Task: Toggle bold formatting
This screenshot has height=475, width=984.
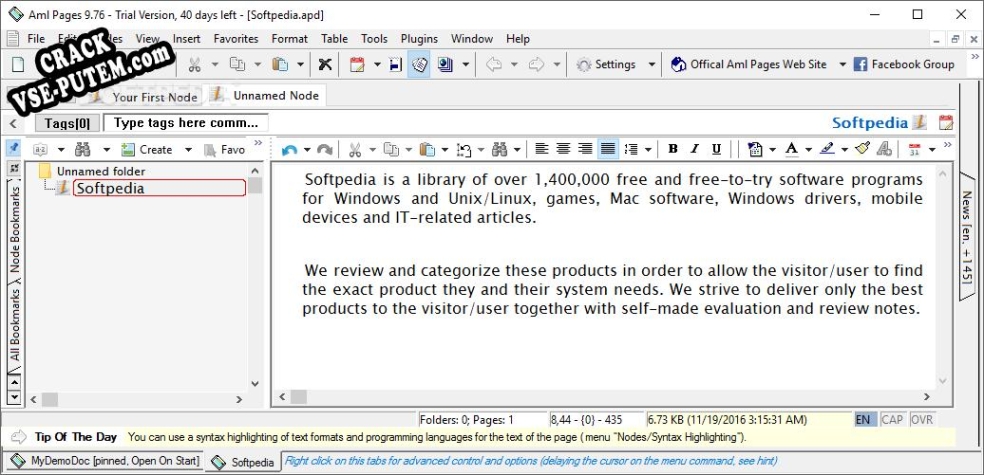Action: (x=673, y=149)
